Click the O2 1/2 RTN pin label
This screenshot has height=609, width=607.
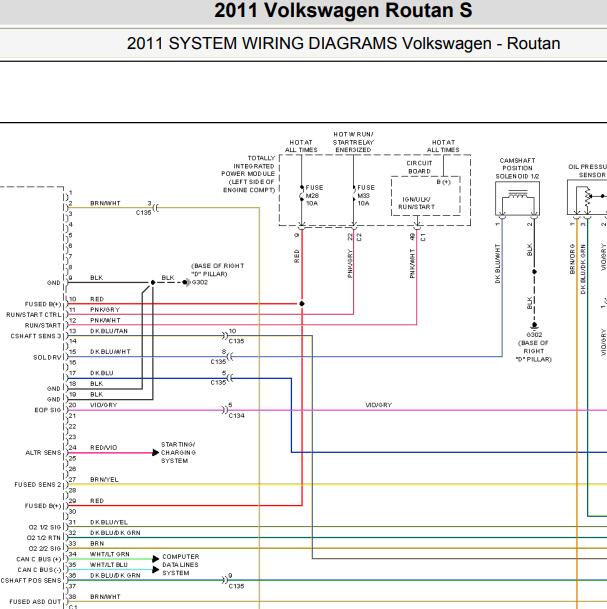point(44,538)
